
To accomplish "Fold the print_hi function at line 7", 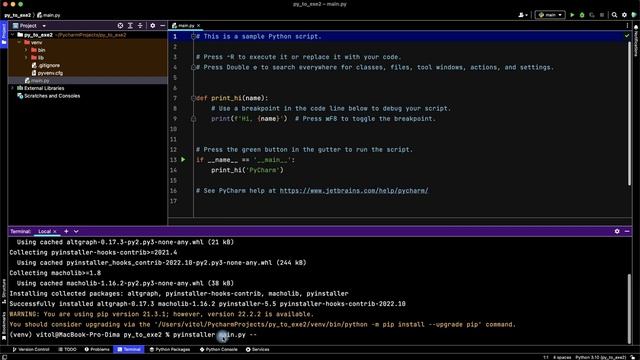I will point(193,98).
